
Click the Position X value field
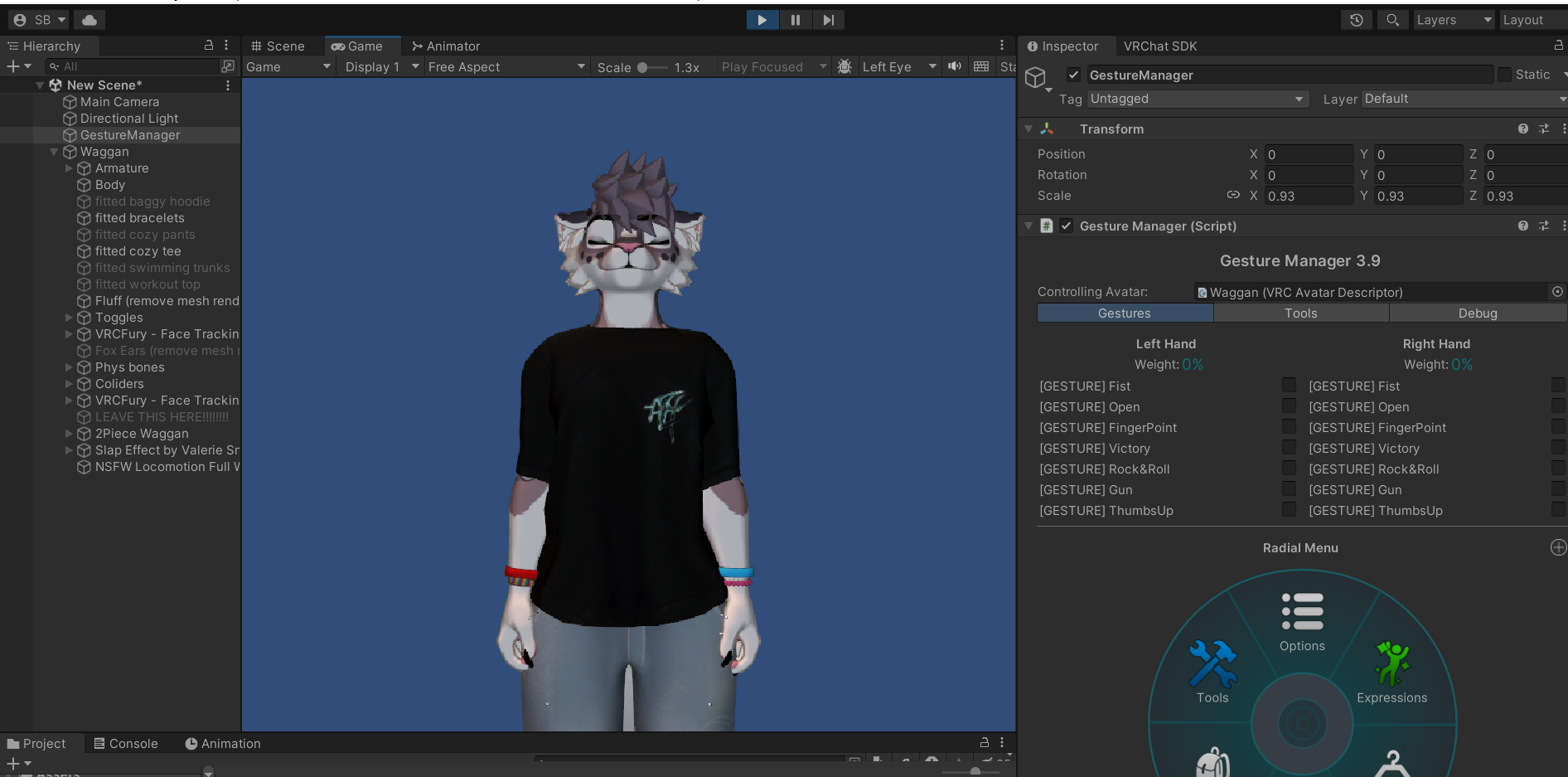(x=1309, y=154)
